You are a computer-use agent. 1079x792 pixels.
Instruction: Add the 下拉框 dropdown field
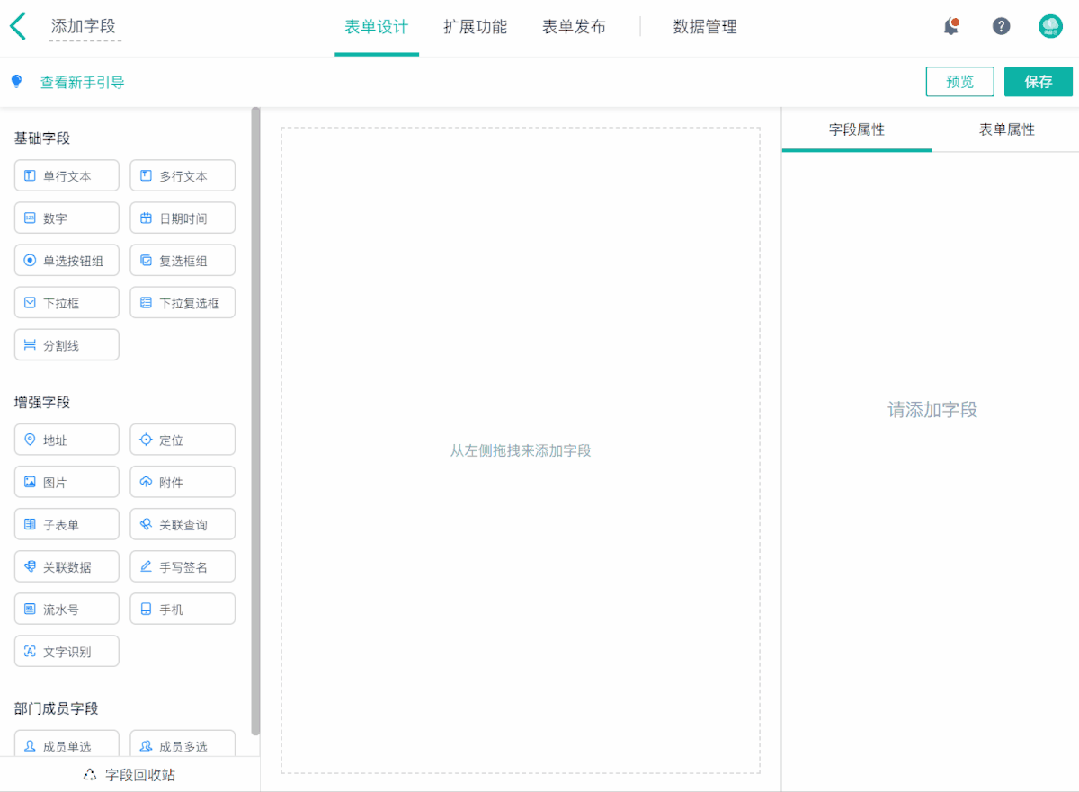tap(67, 303)
